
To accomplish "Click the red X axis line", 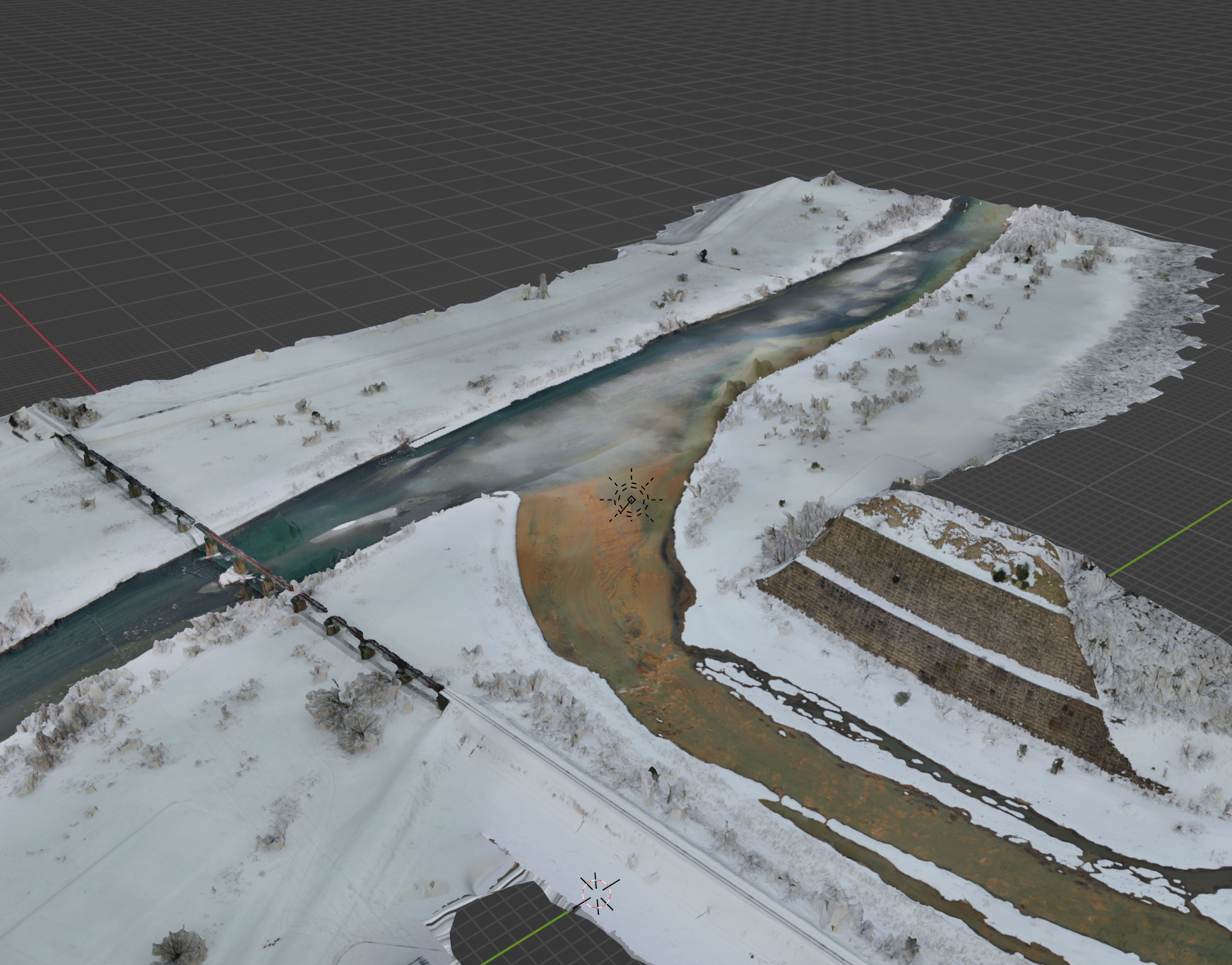I will tap(49, 343).
